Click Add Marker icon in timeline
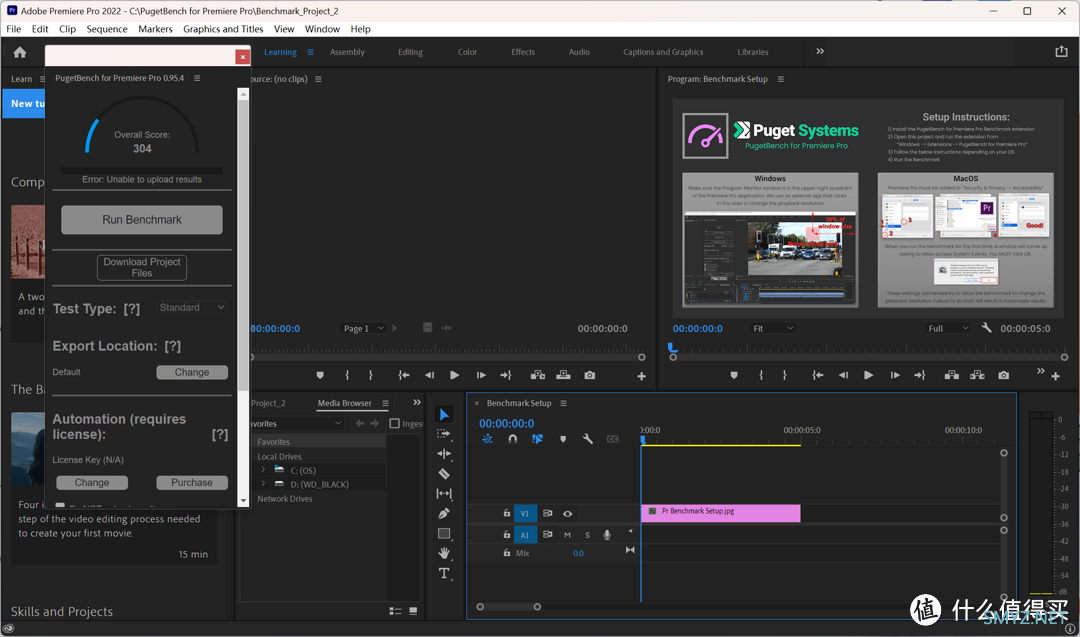 pos(563,439)
